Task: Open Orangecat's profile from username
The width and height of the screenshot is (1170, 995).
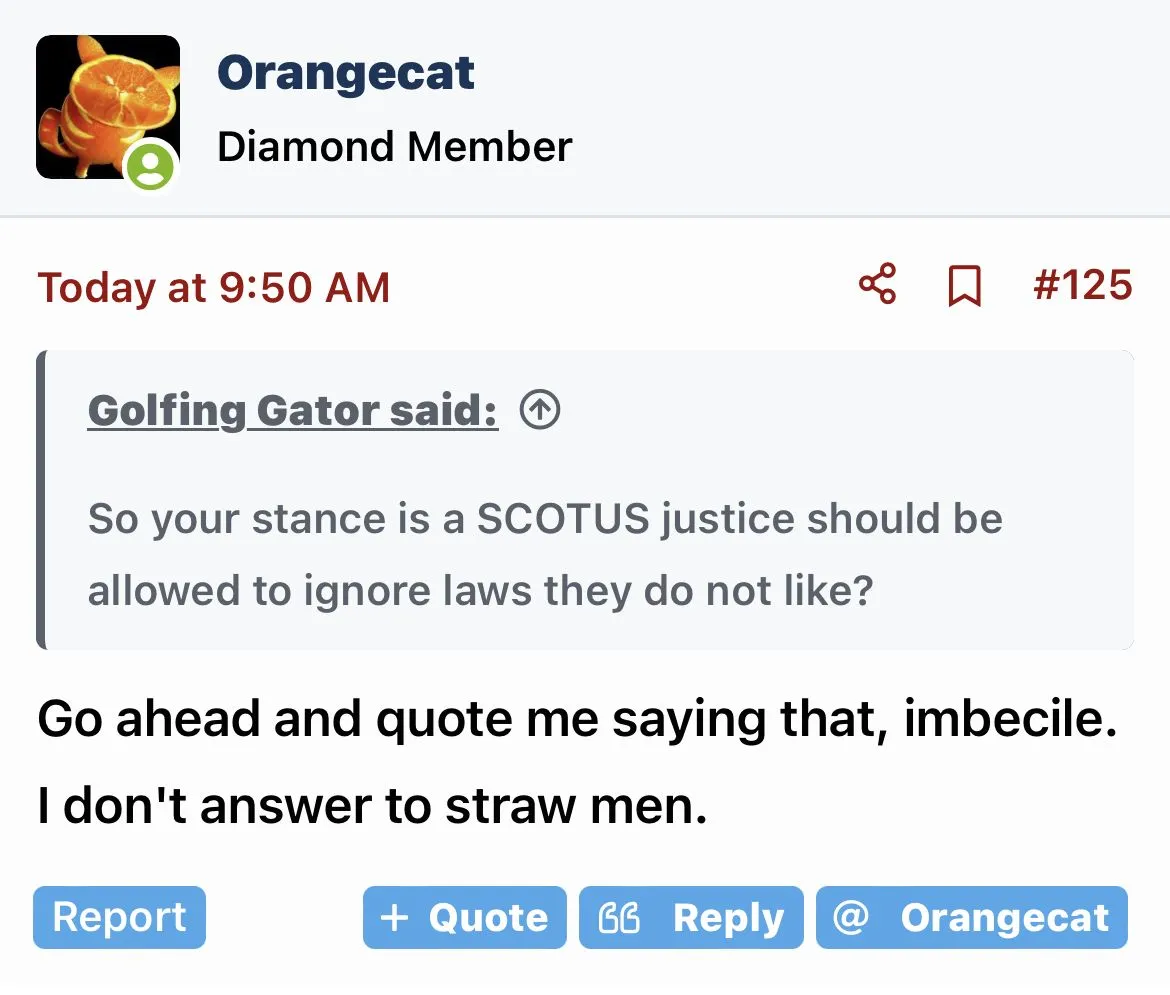Action: pos(346,73)
